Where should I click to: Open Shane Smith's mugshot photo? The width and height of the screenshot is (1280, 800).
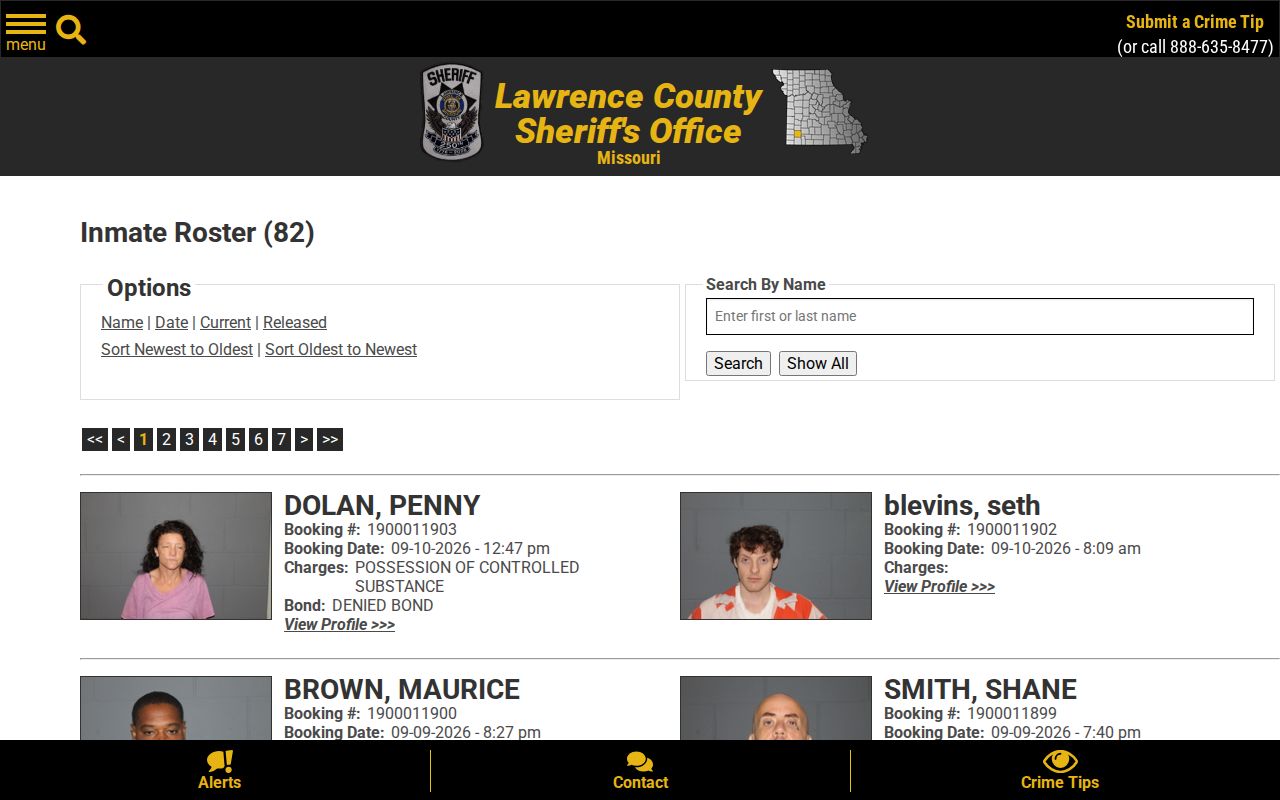[x=776, y=708]
